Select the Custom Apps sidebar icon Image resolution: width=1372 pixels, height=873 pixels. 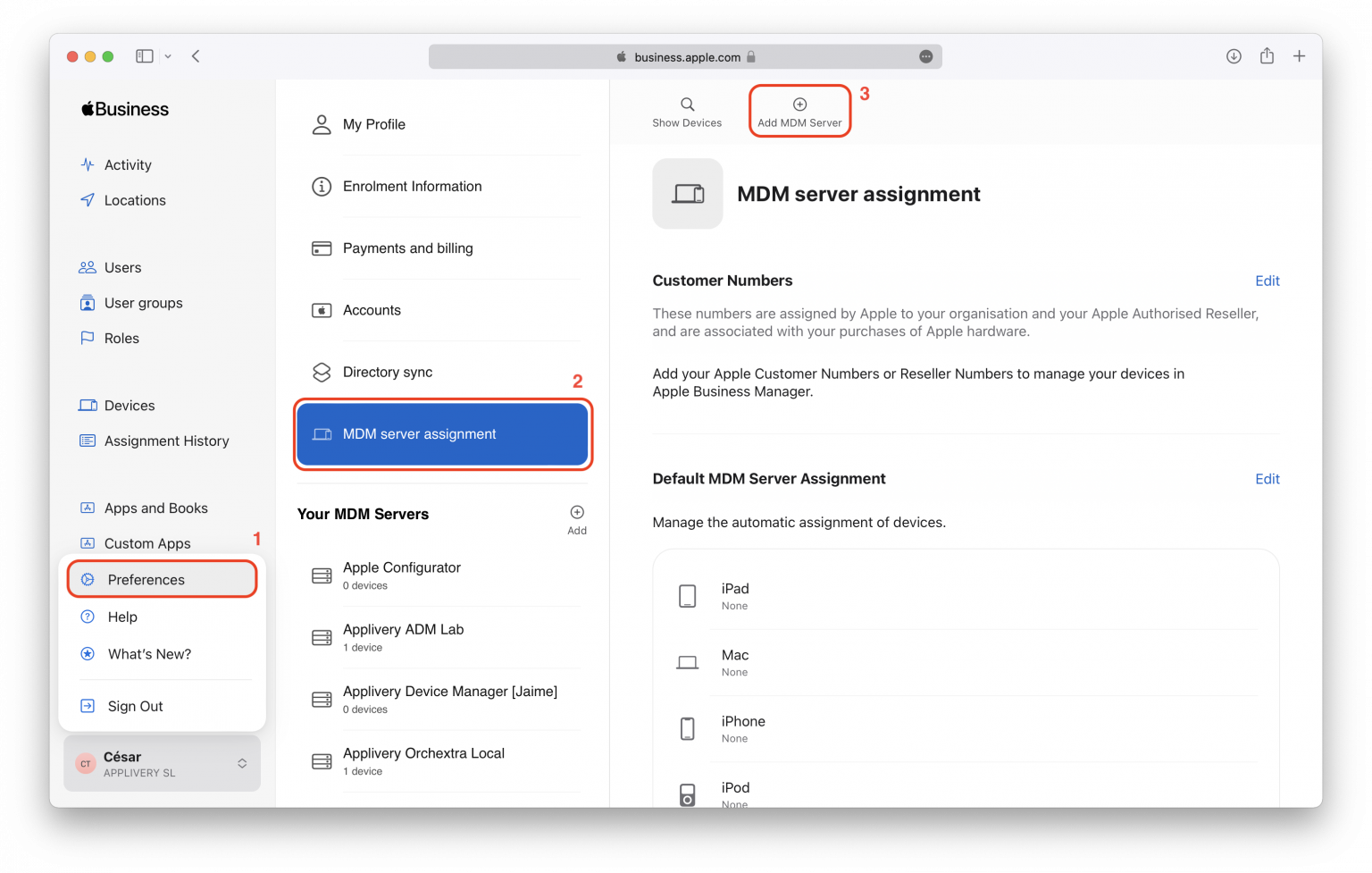coord(88,542)
